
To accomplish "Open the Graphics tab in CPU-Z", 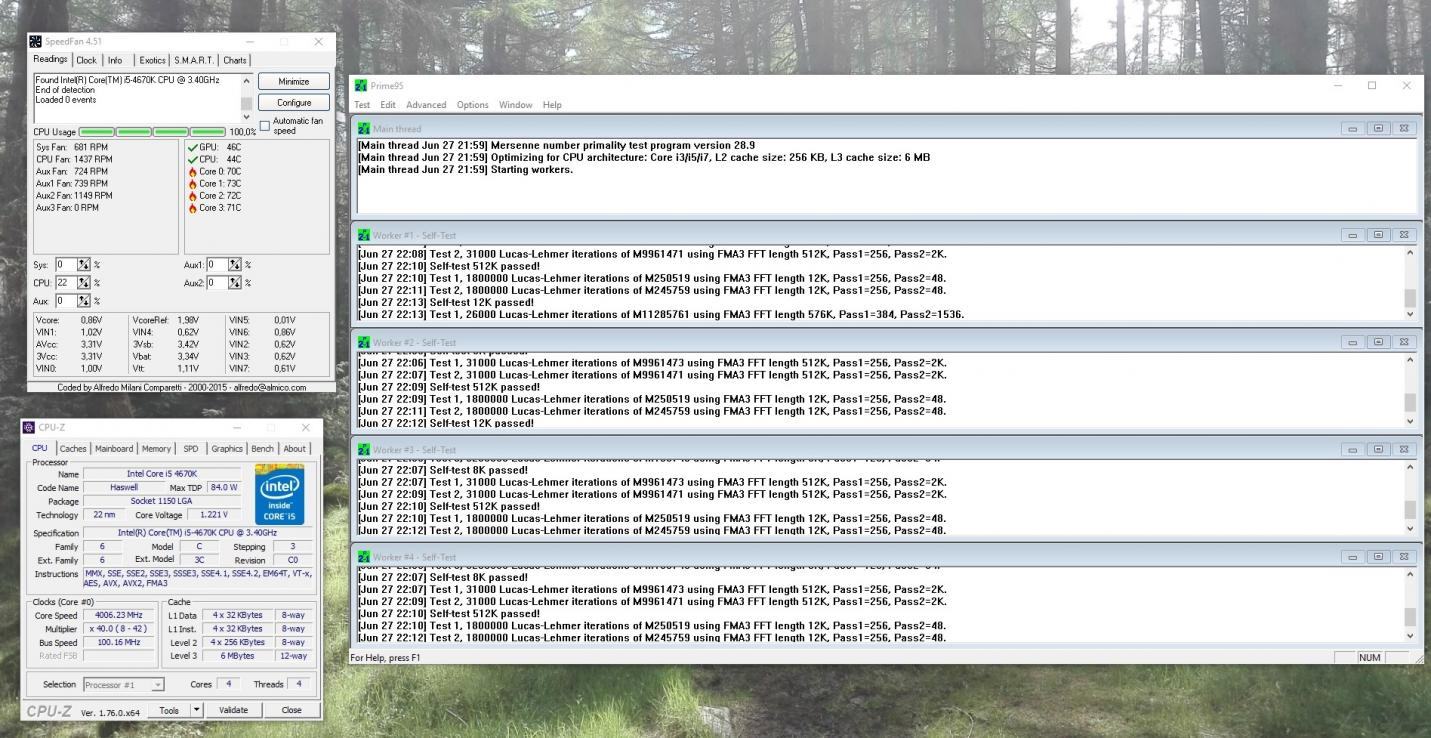I will [227, 449].
